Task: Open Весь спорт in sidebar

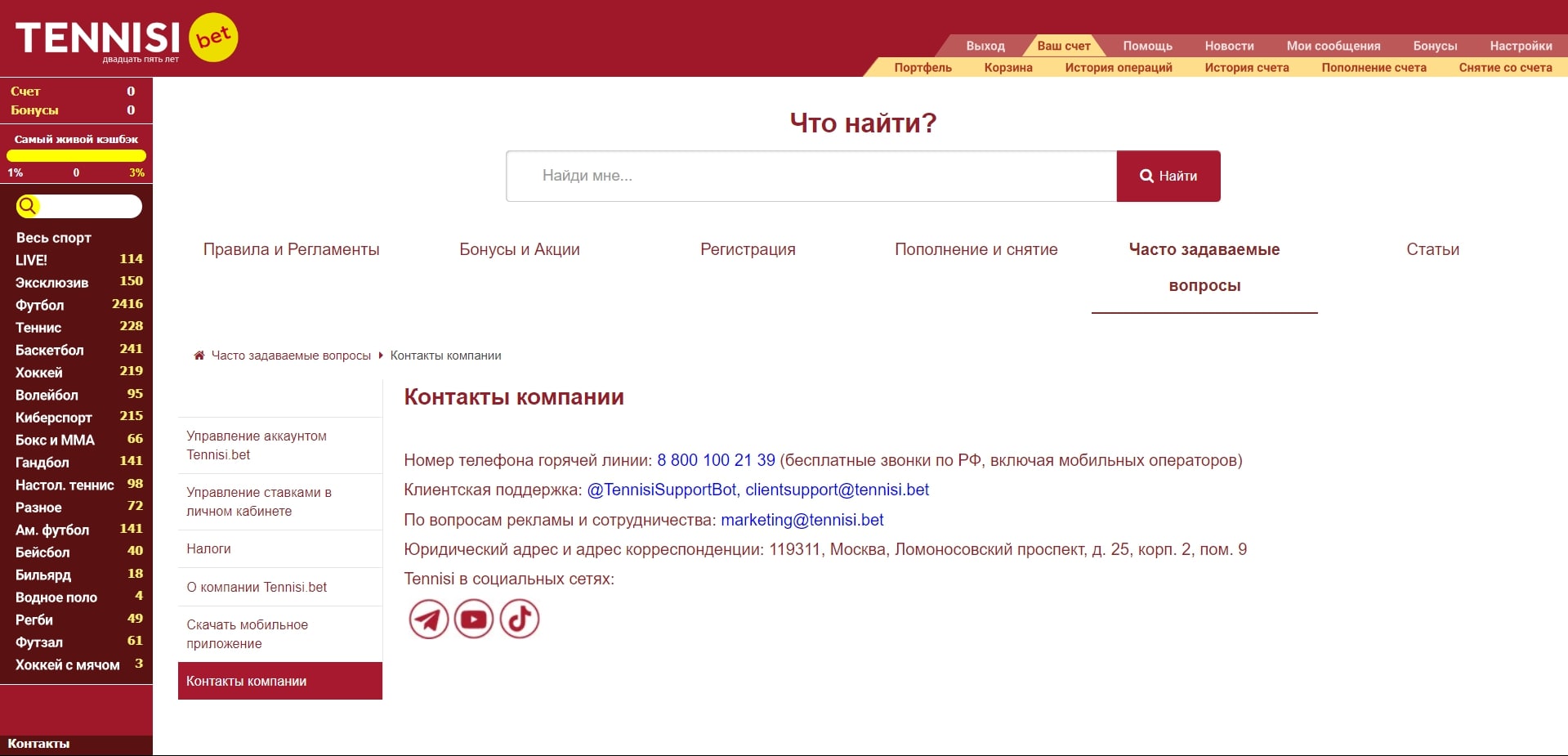Action: pos(54,238)
